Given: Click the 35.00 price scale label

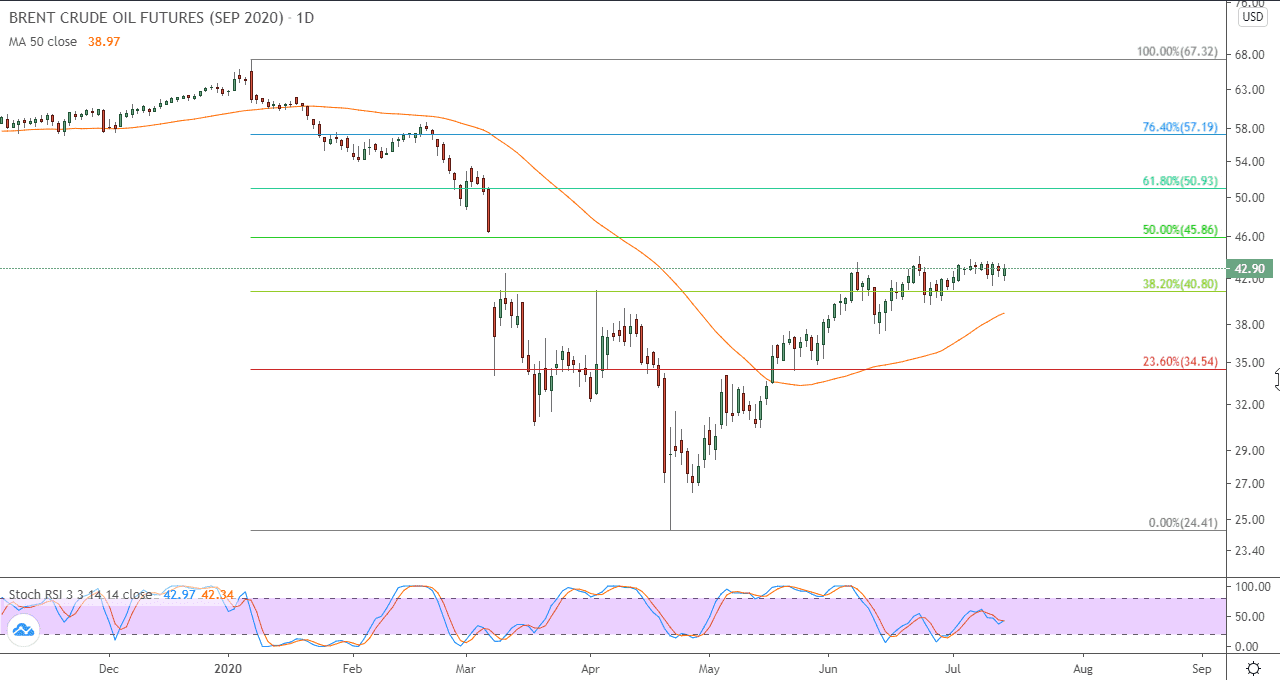Looking at the screenshot, I should (x=1251, y=363).
